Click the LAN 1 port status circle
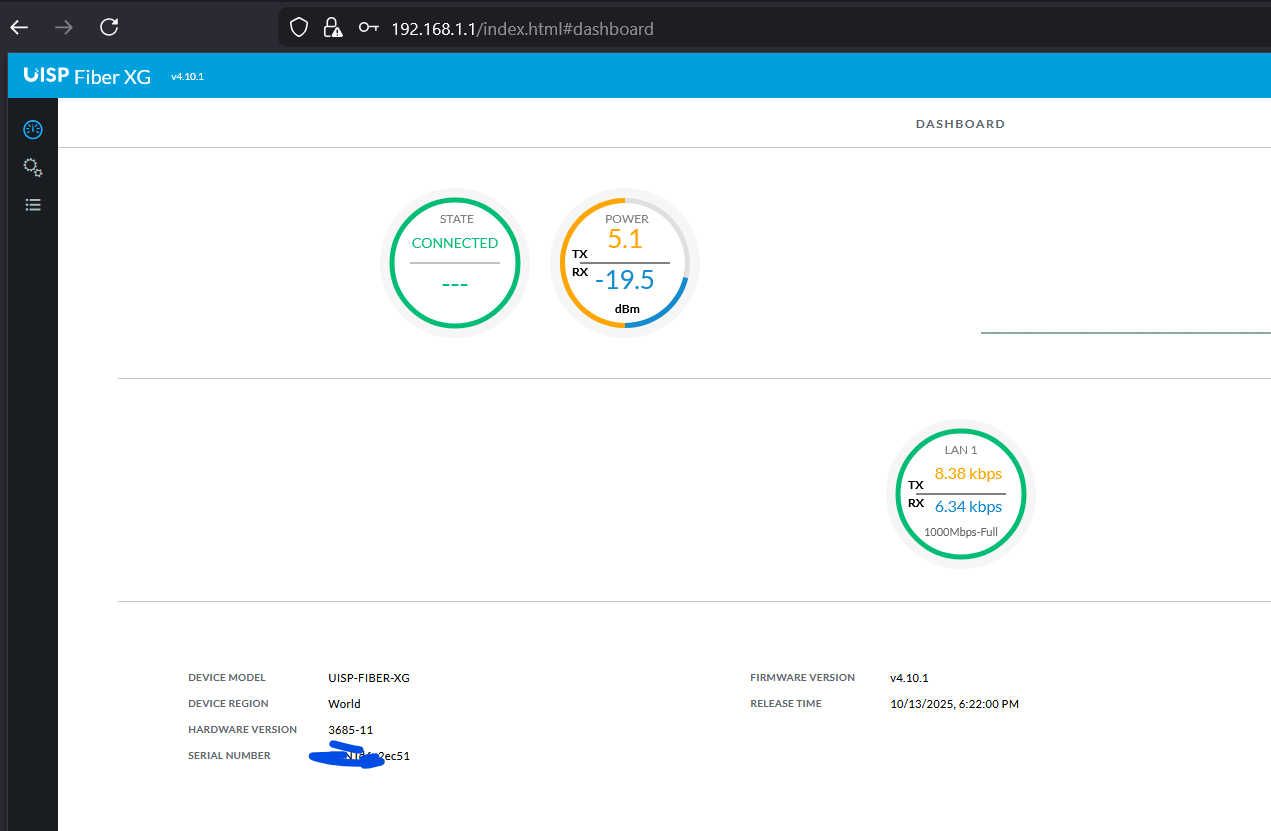This screenshot has width=1271, height=831. coord(960,494)
